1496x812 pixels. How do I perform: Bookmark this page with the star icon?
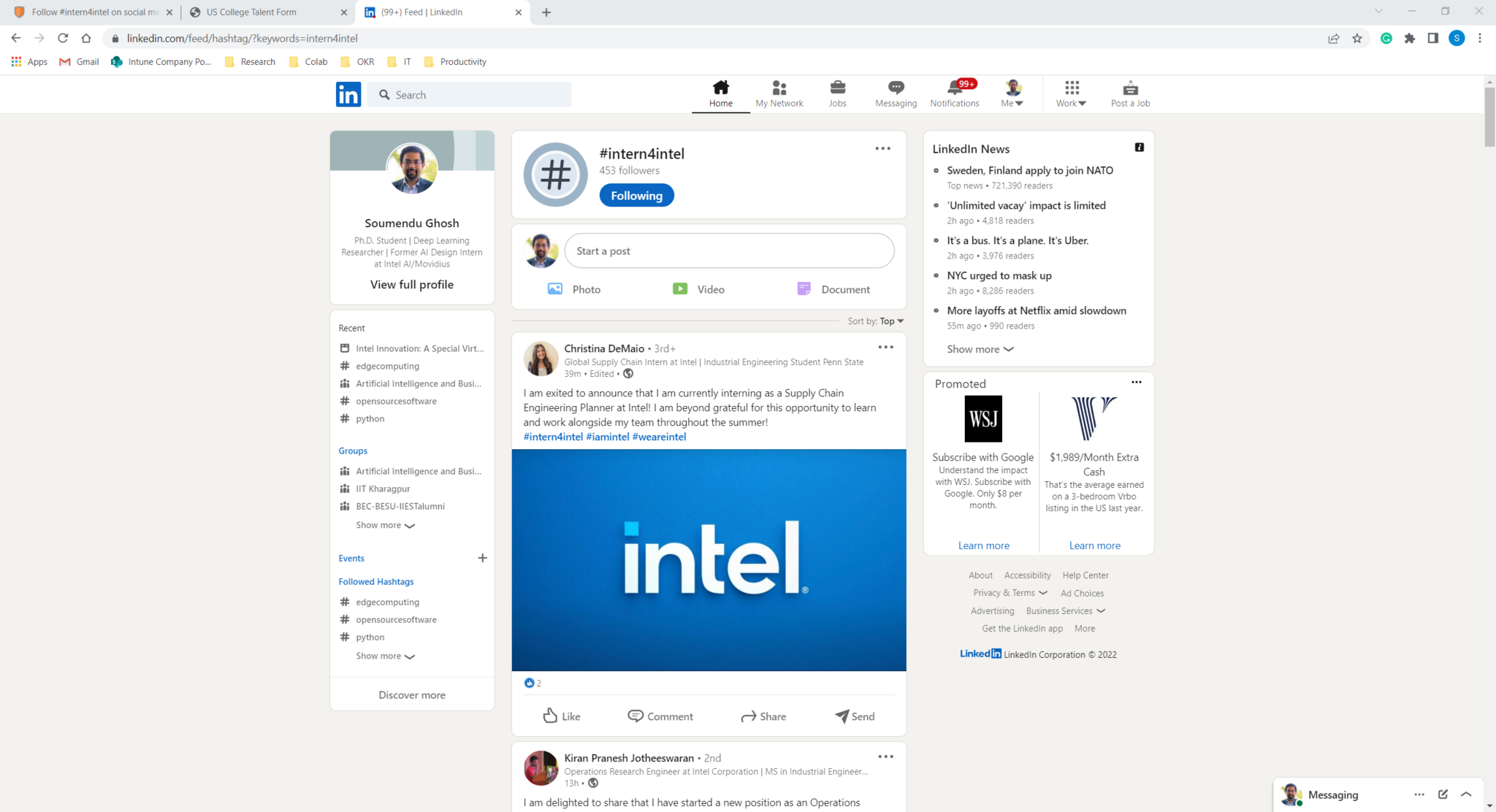coord(1357,39)
